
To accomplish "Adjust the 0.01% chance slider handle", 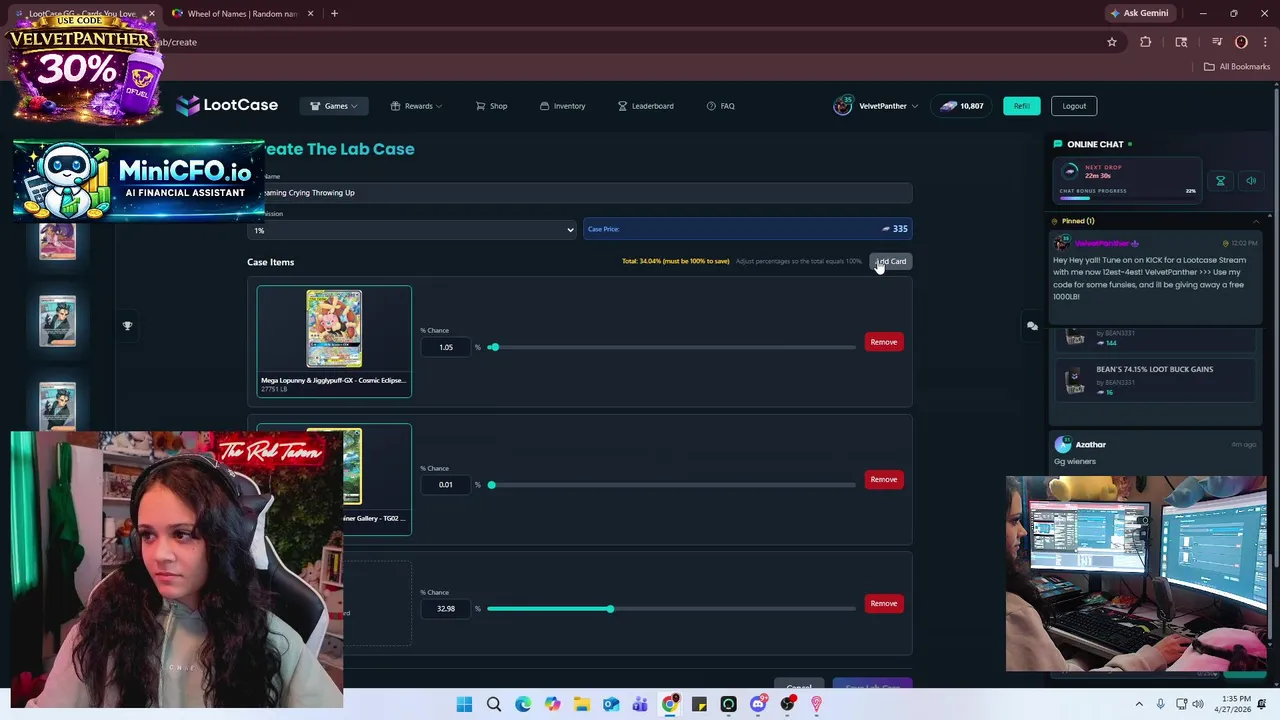I will click(x=491, y=485).
